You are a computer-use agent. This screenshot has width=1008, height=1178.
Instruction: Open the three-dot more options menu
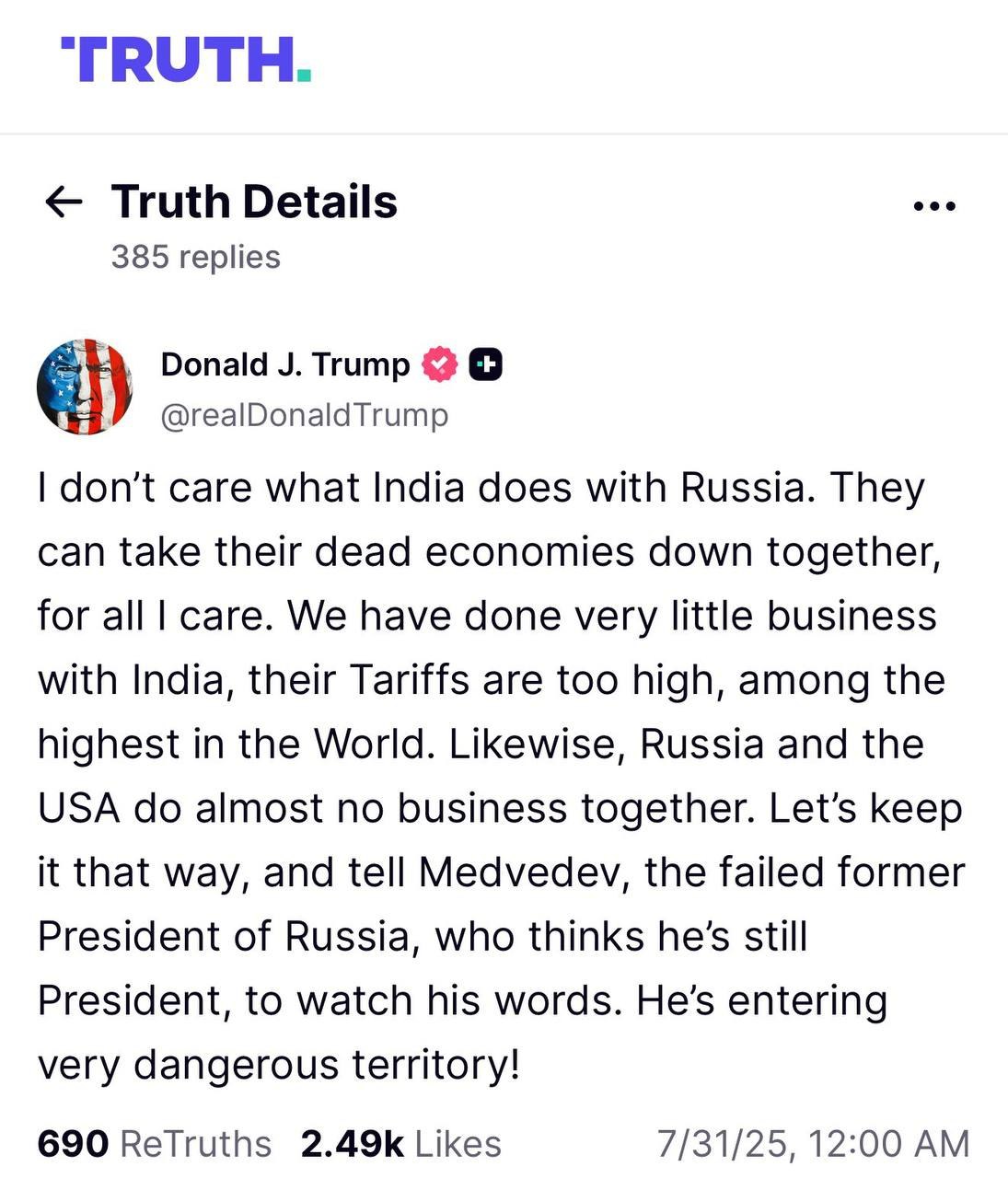coord(934,205)
